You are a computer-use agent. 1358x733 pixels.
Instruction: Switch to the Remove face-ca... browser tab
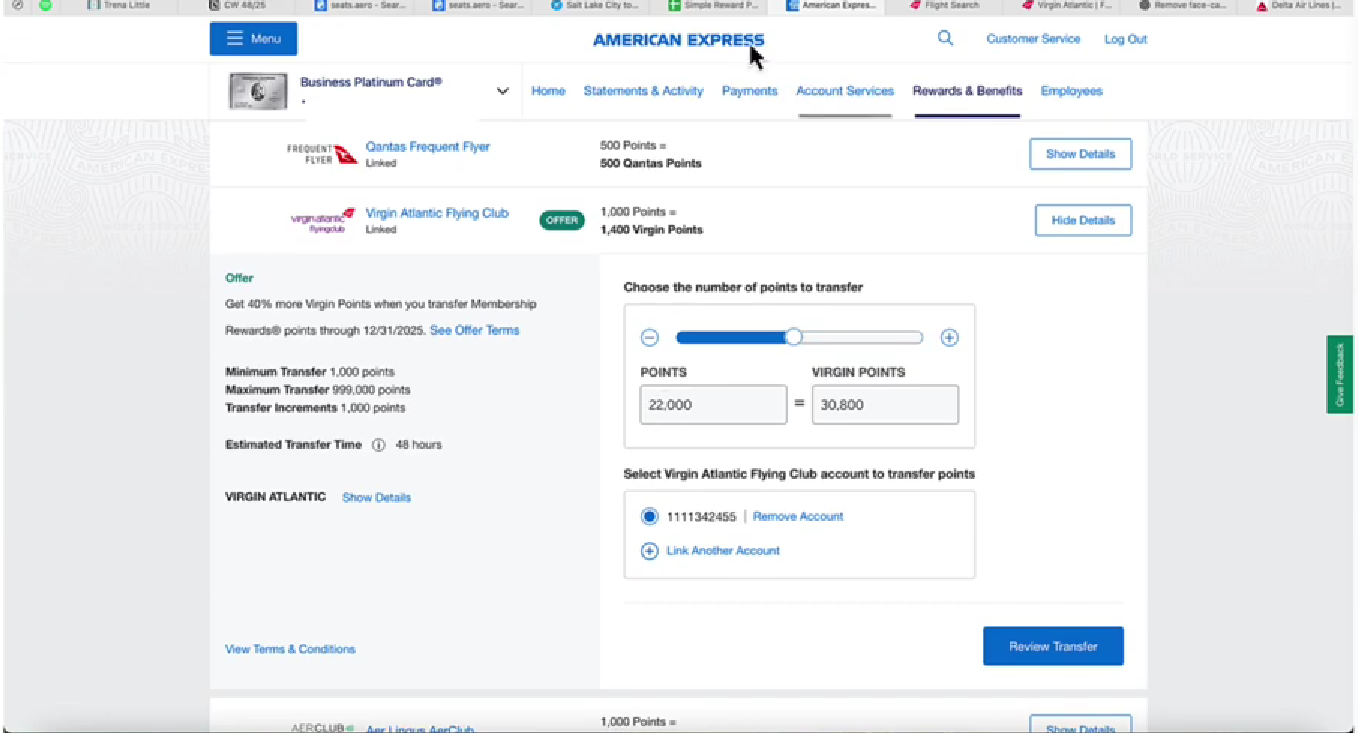pos(1182,6)
